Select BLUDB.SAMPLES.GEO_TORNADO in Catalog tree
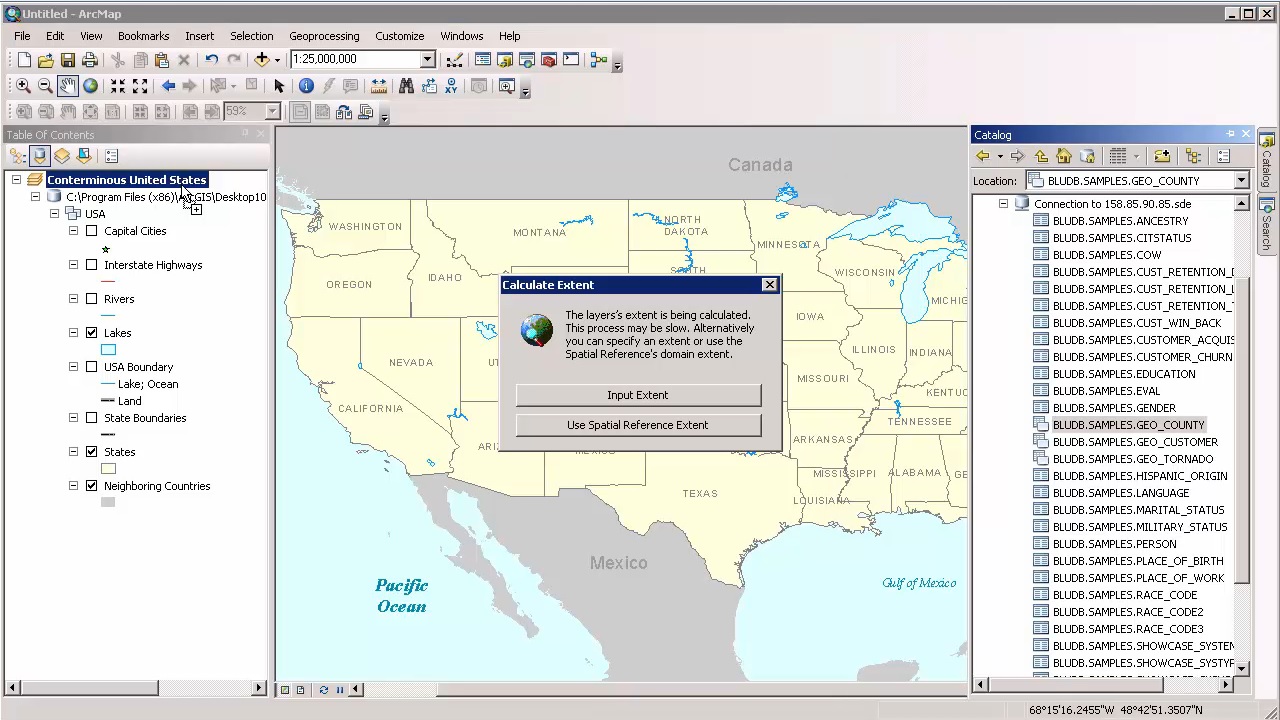The image size is (1280, 720). (1132, 459)
